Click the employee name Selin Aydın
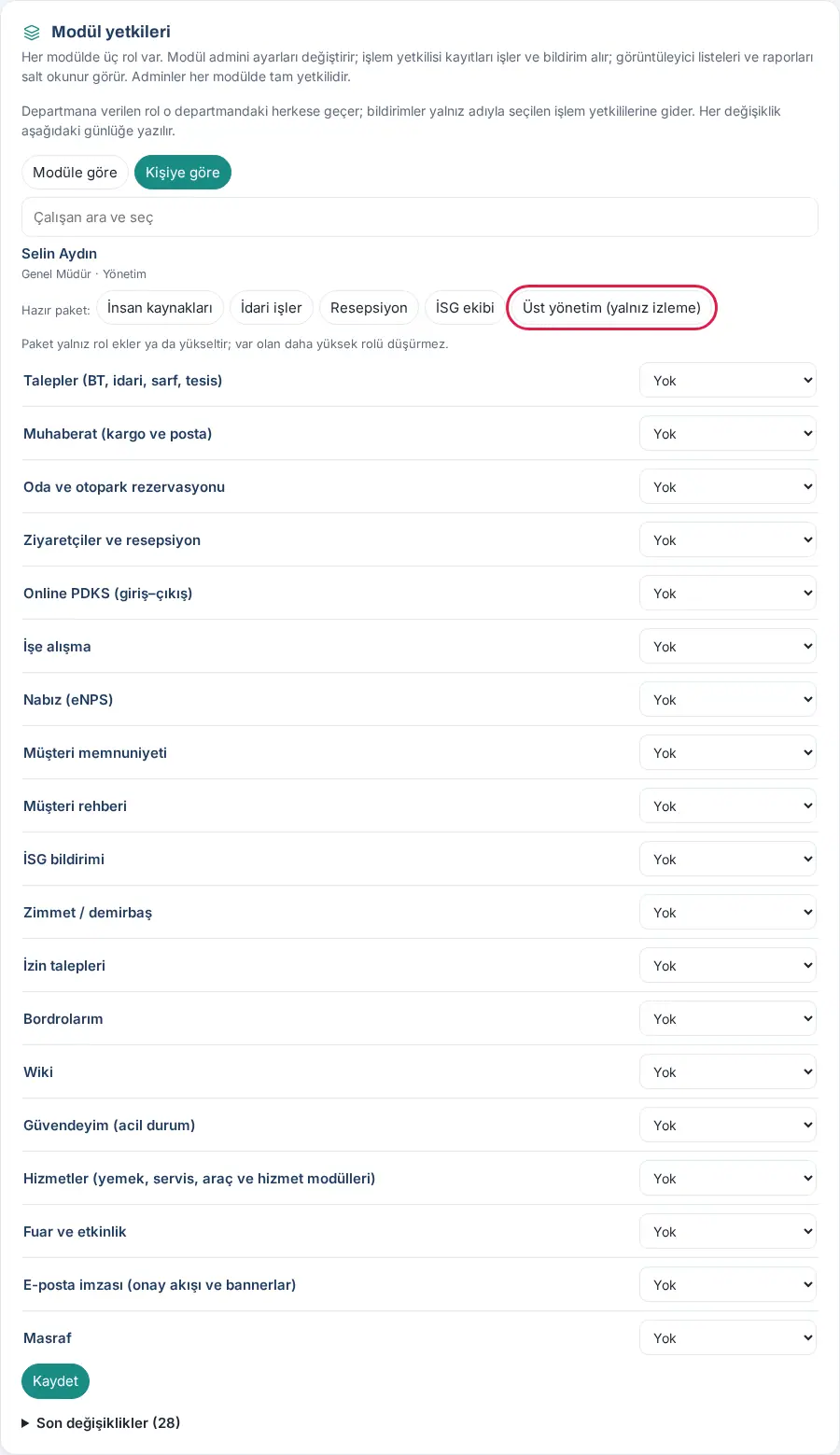Screen dimensions: 840x1455 tap(59, 254)
